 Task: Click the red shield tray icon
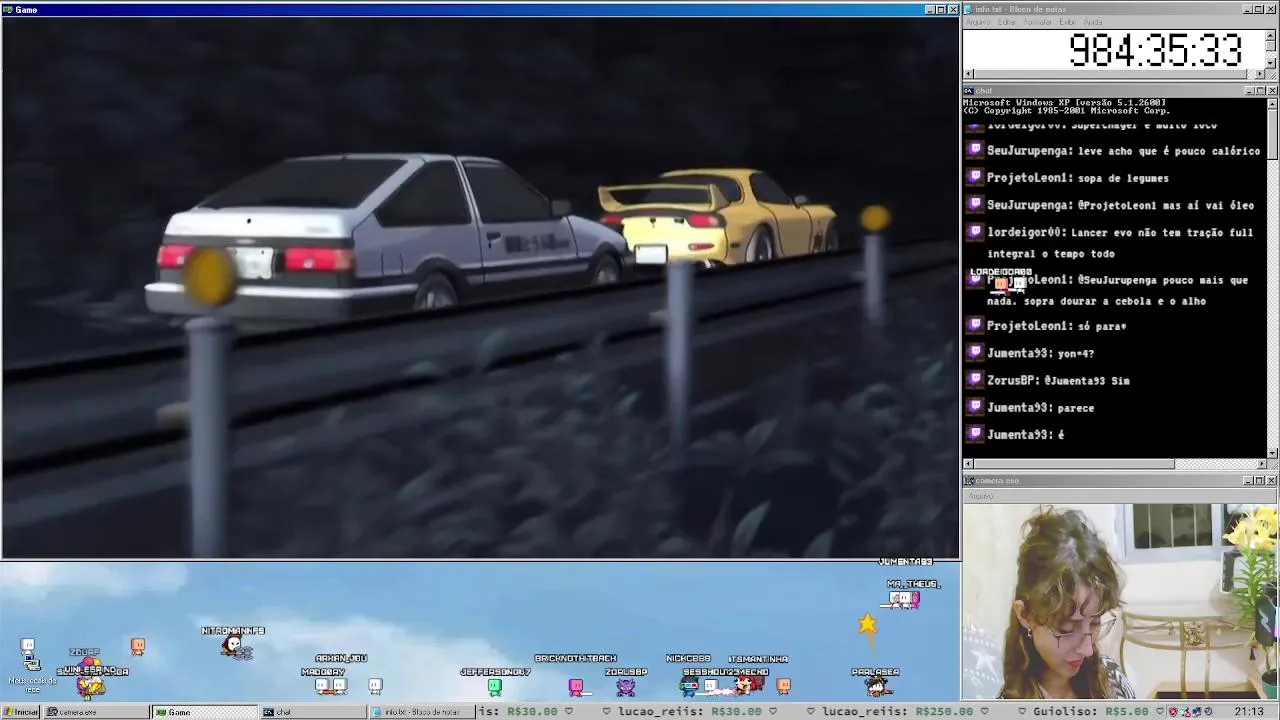click(x=1174, y=712)
